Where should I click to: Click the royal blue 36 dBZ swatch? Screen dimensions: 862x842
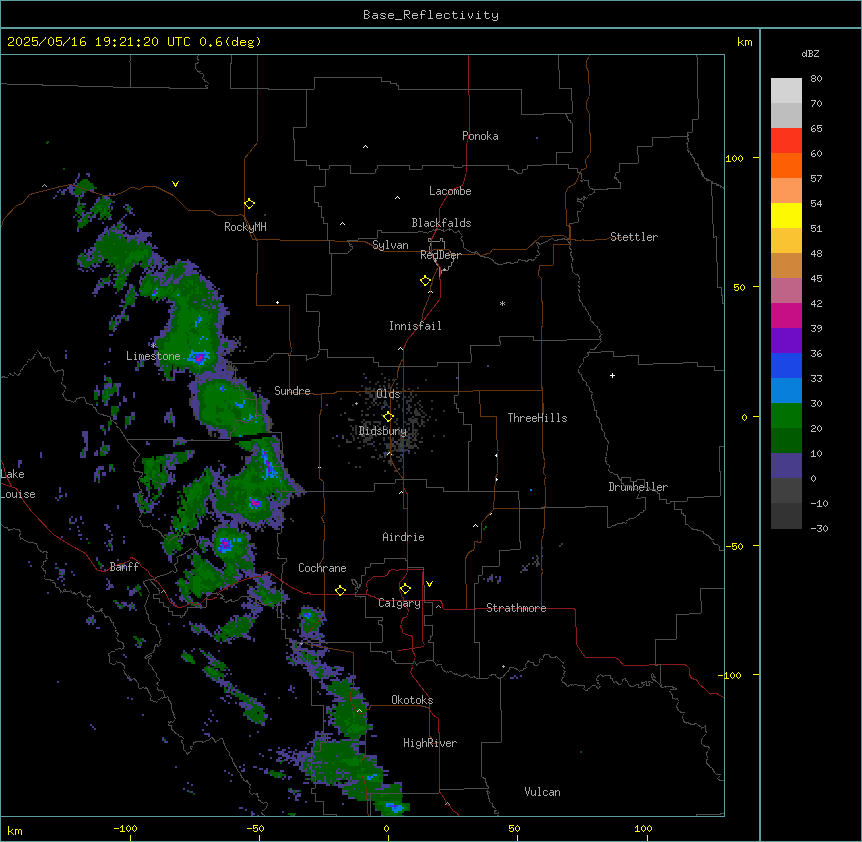coord(786,365)
